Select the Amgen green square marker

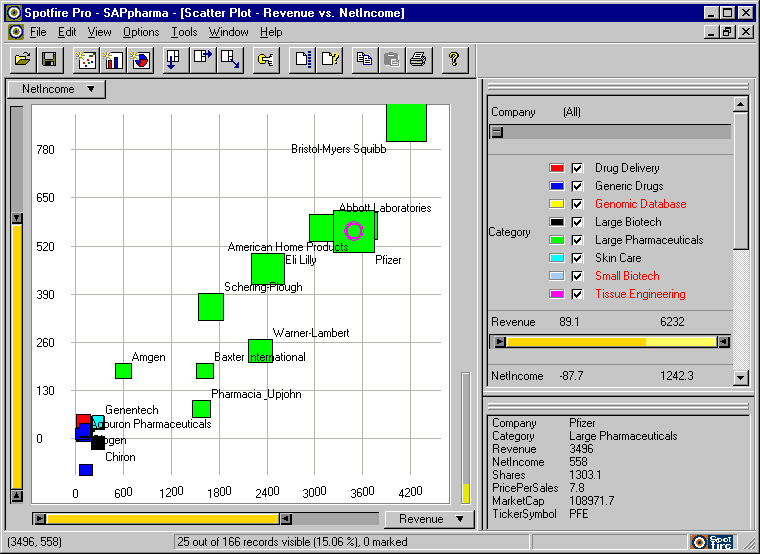(123, 371)
